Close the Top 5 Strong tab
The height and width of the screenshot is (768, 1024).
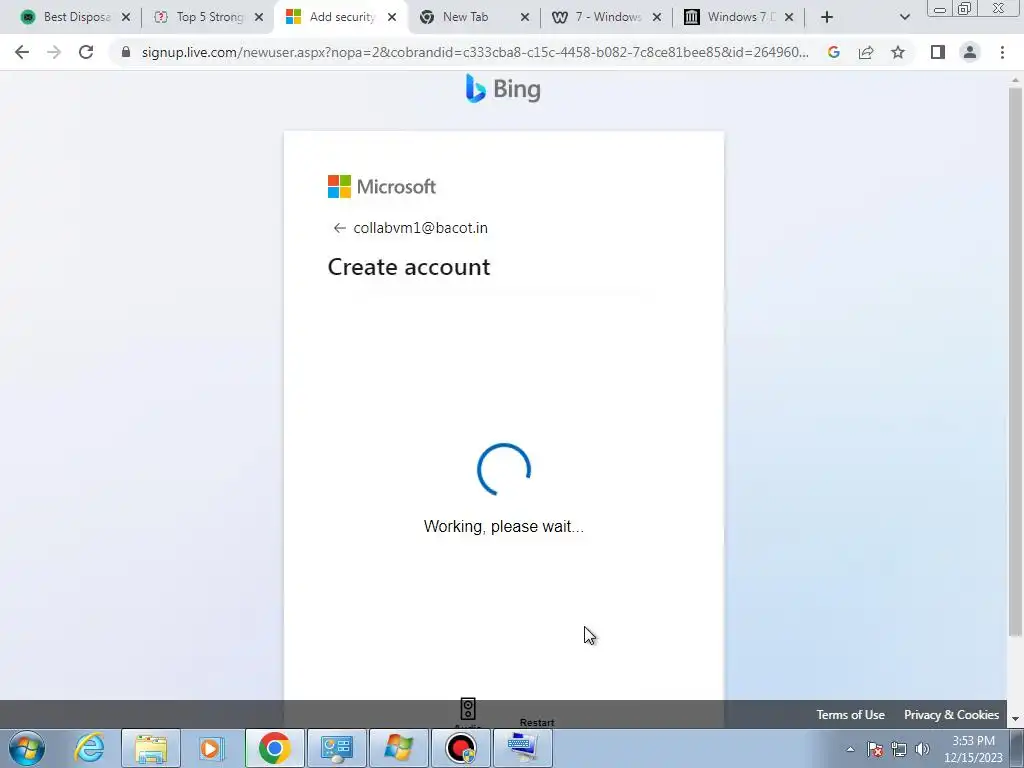point(259,17)
